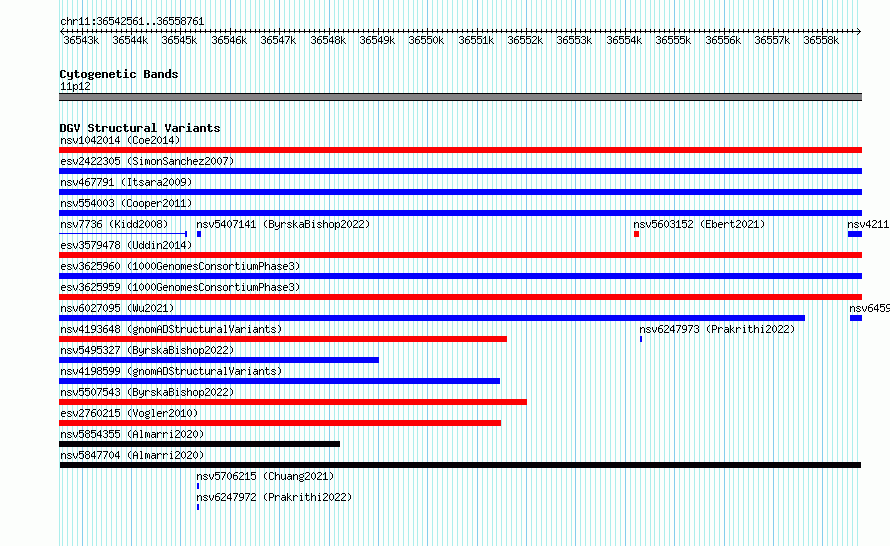Click the chr11:36542561..36558761 coordinate label
The width and height of the screenshot is (890, 546).
132,22
